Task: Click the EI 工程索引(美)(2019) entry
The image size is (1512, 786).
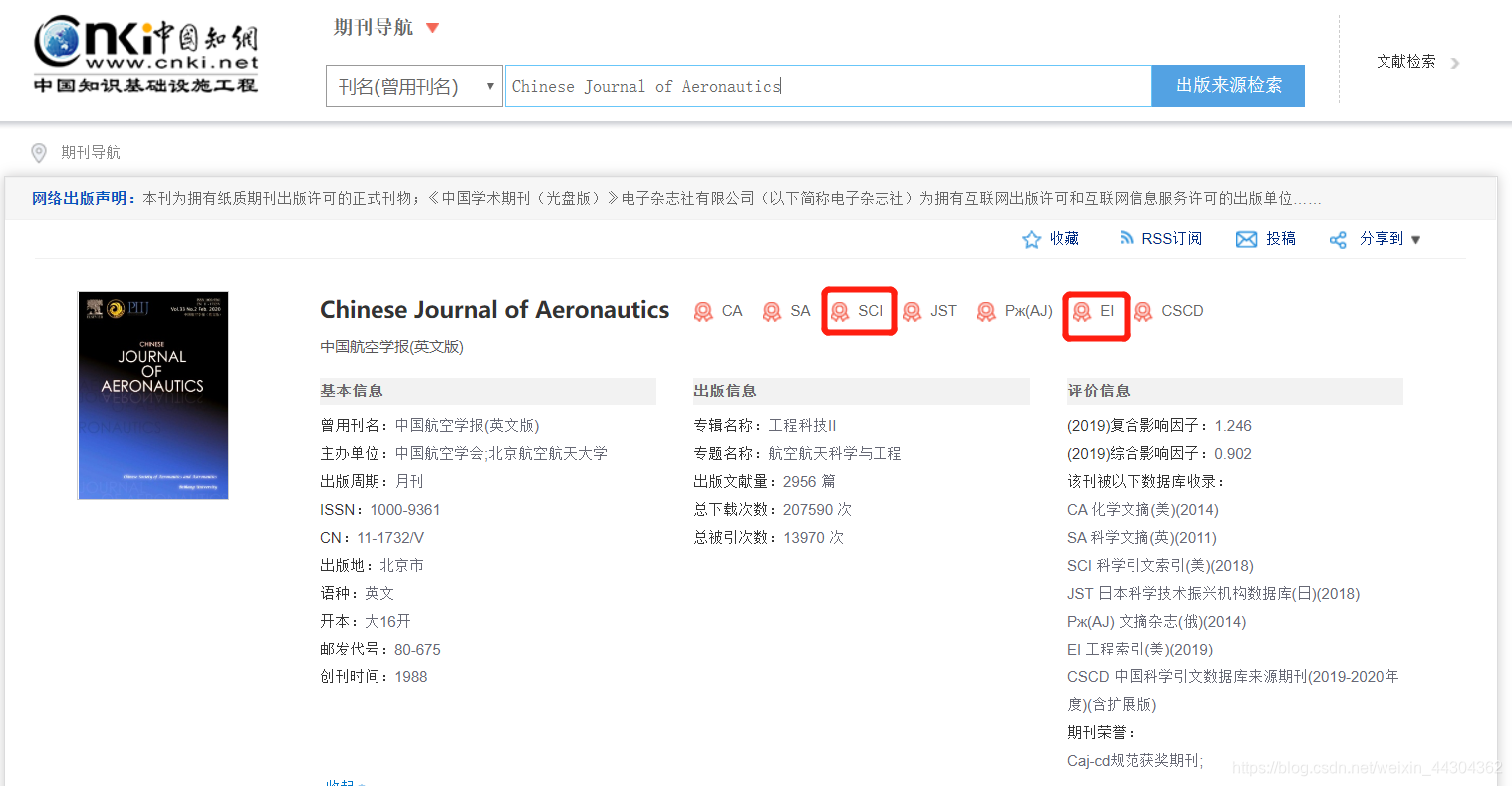Action: click(1139, 650)
